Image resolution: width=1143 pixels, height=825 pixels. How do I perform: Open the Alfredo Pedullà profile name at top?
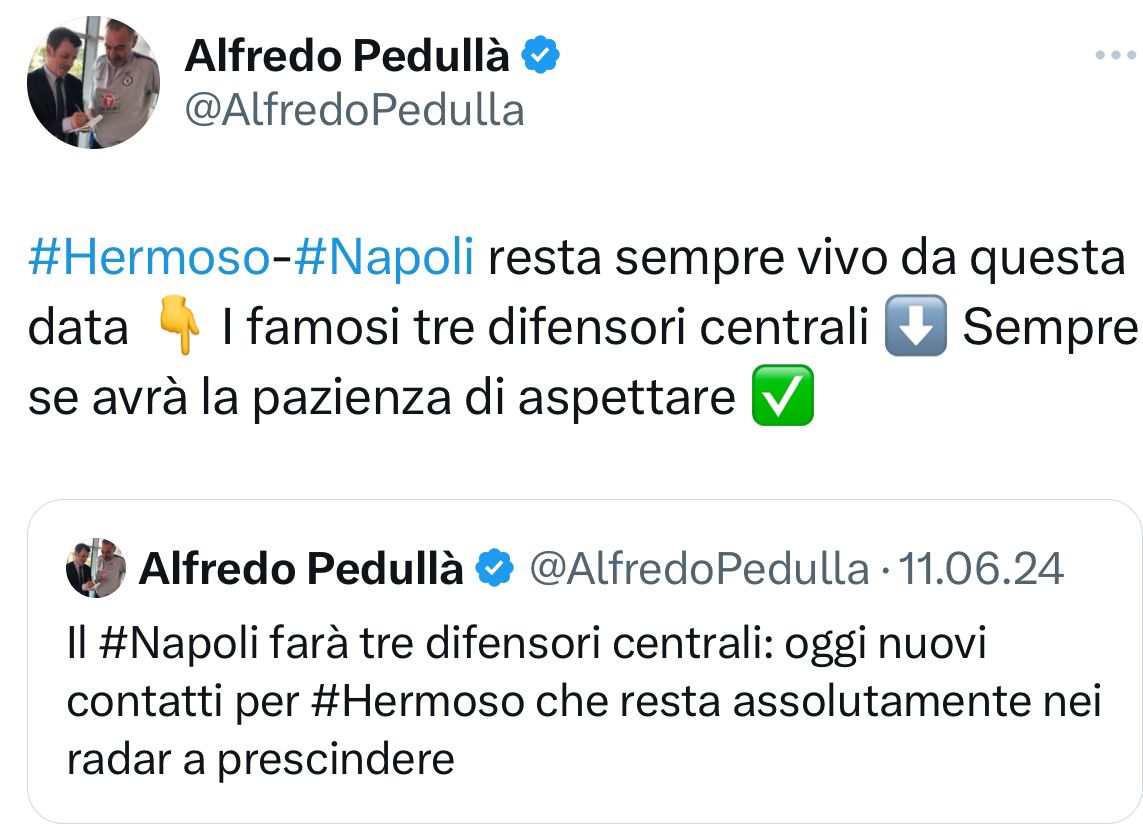[x=347, y=58]
